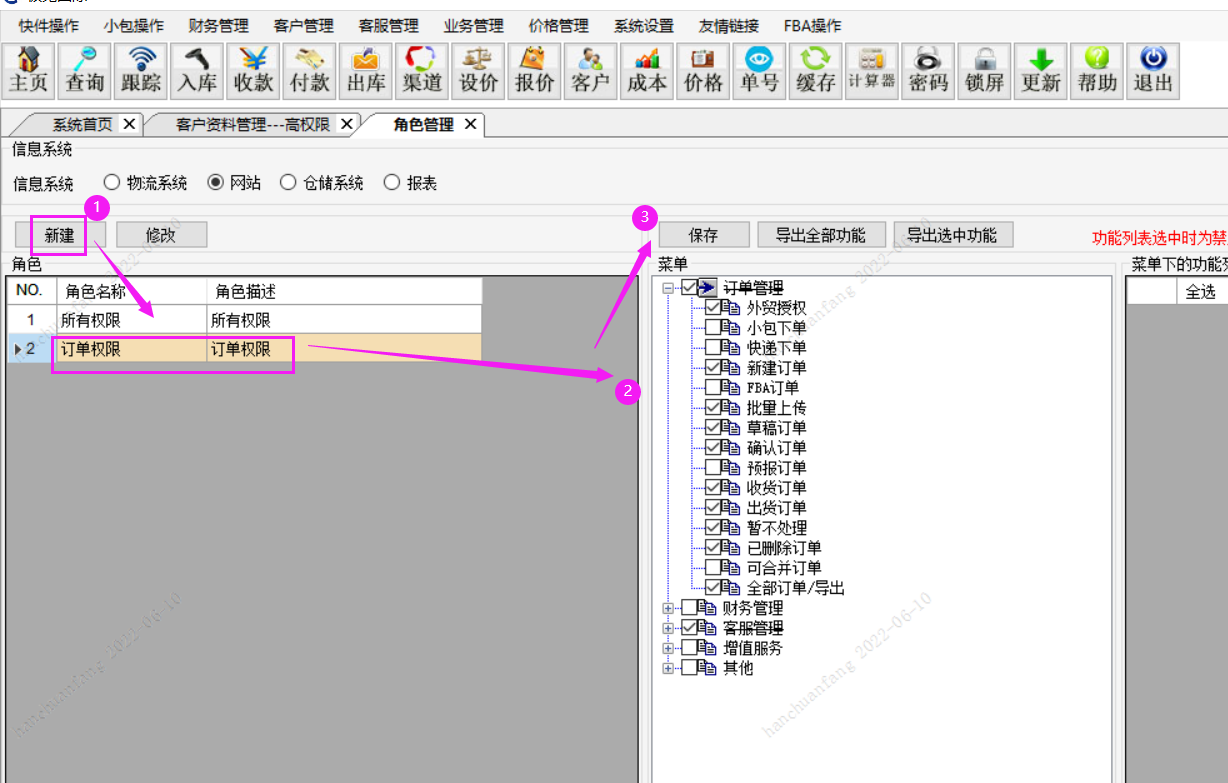
Task: Click the 渠道 channel toolbar icon
Action: (x=422, y=71)
